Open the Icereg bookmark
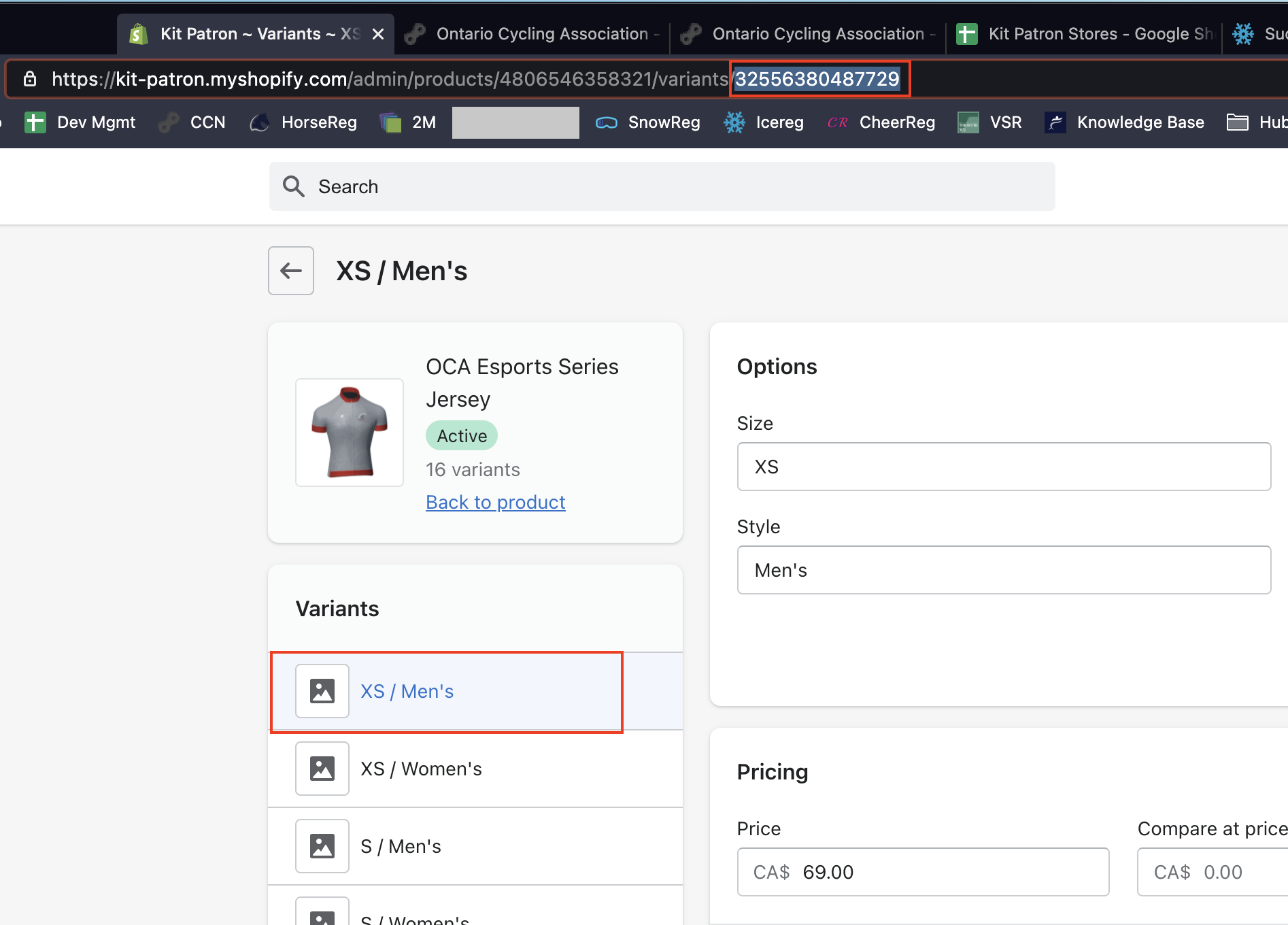The width and height of the screenshot is (1288, 925). [764, 122]
